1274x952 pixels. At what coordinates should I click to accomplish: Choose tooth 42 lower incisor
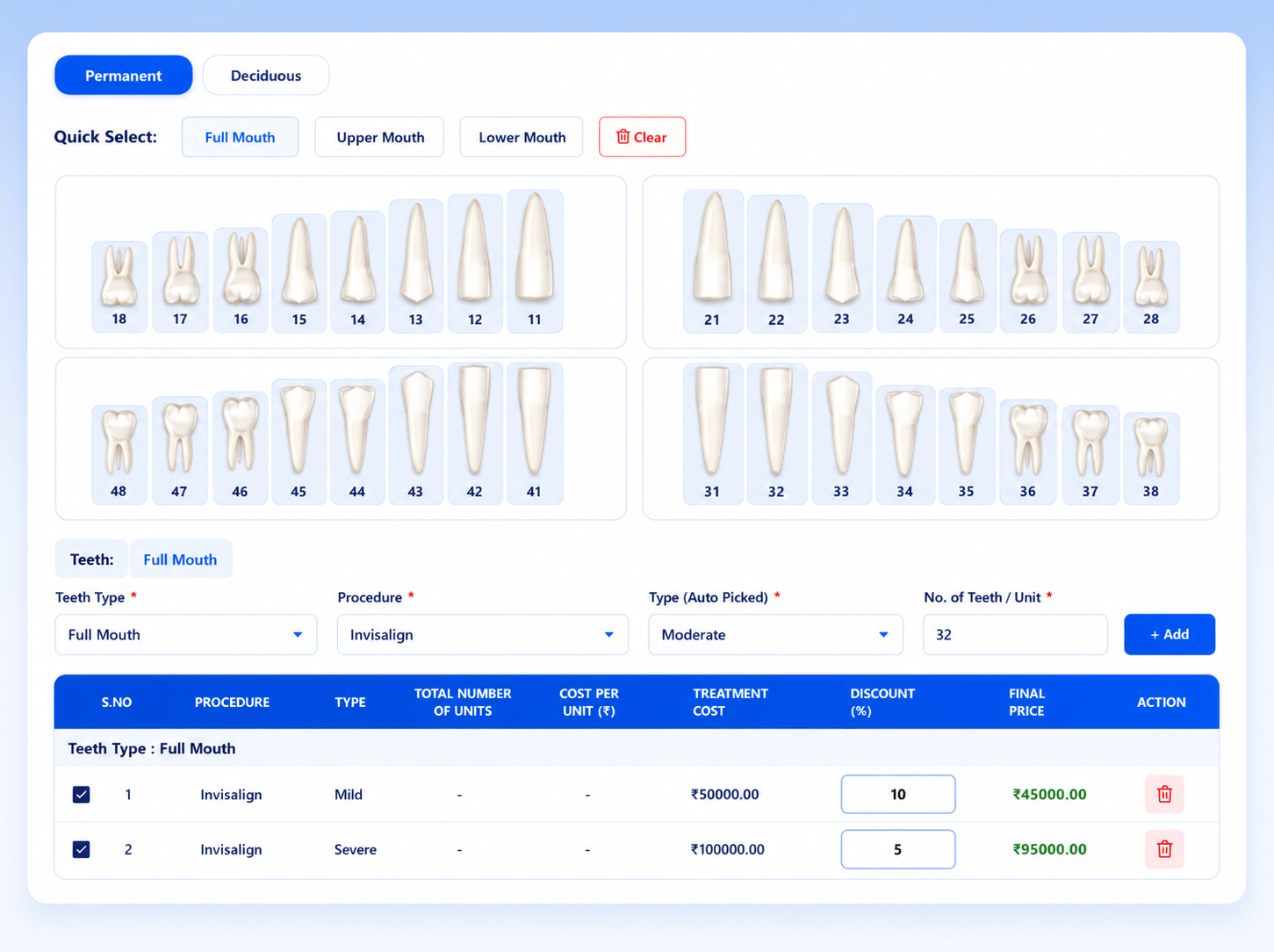475,434
